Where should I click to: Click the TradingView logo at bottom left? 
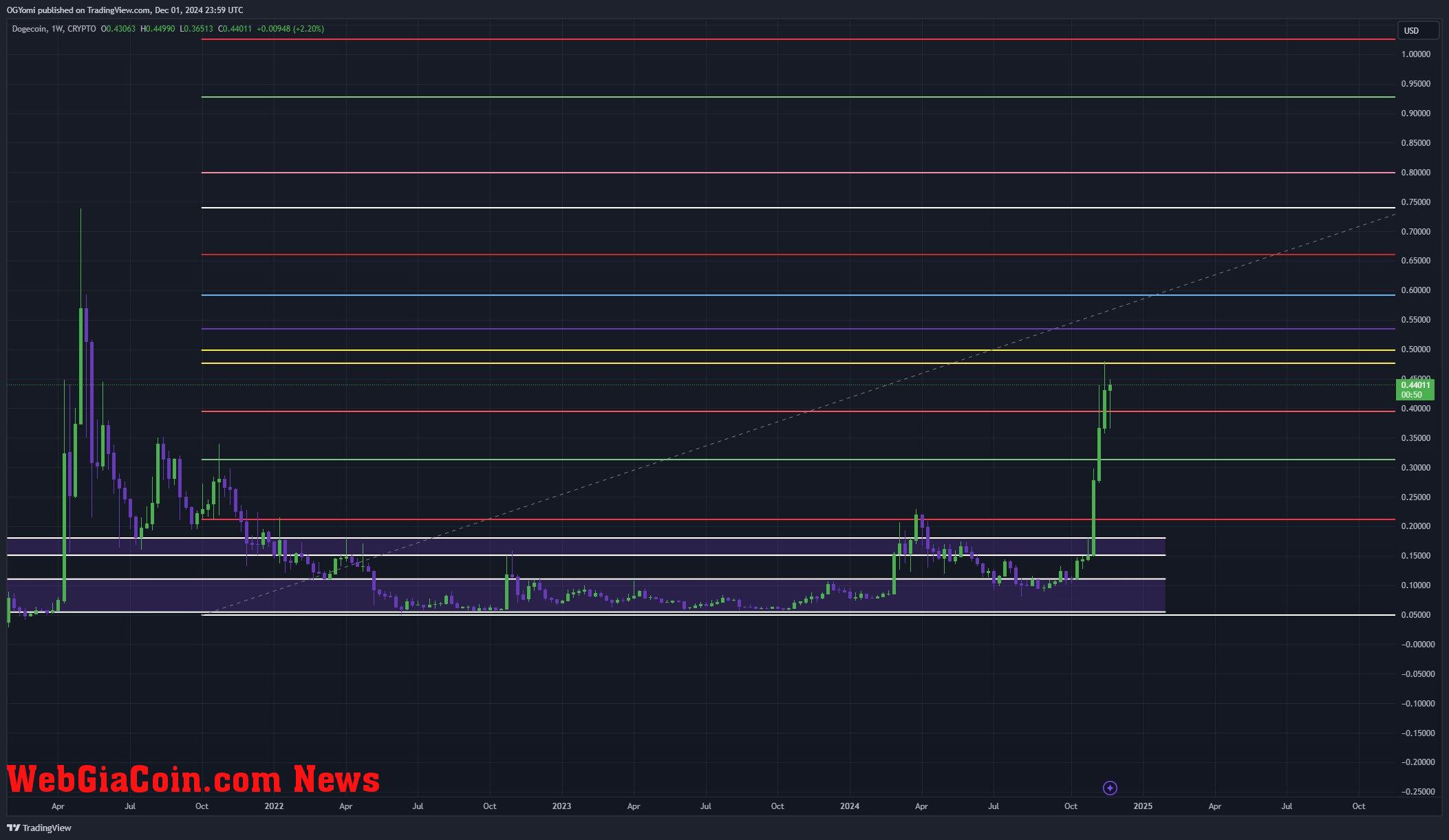[39, 828]
